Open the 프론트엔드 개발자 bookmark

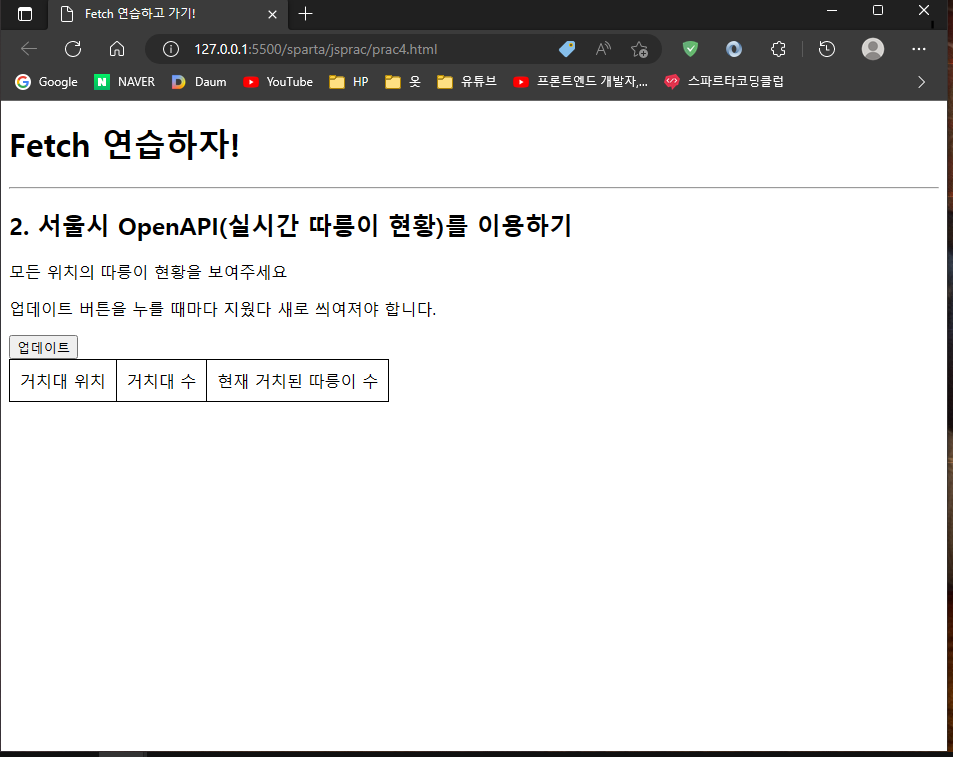tap(580, 82)
